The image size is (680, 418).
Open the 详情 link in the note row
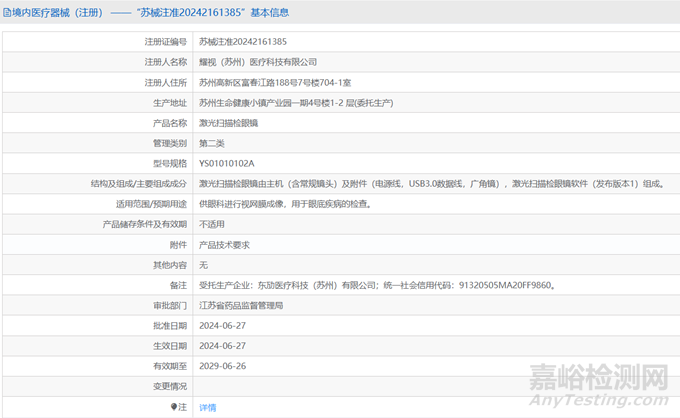207,407
